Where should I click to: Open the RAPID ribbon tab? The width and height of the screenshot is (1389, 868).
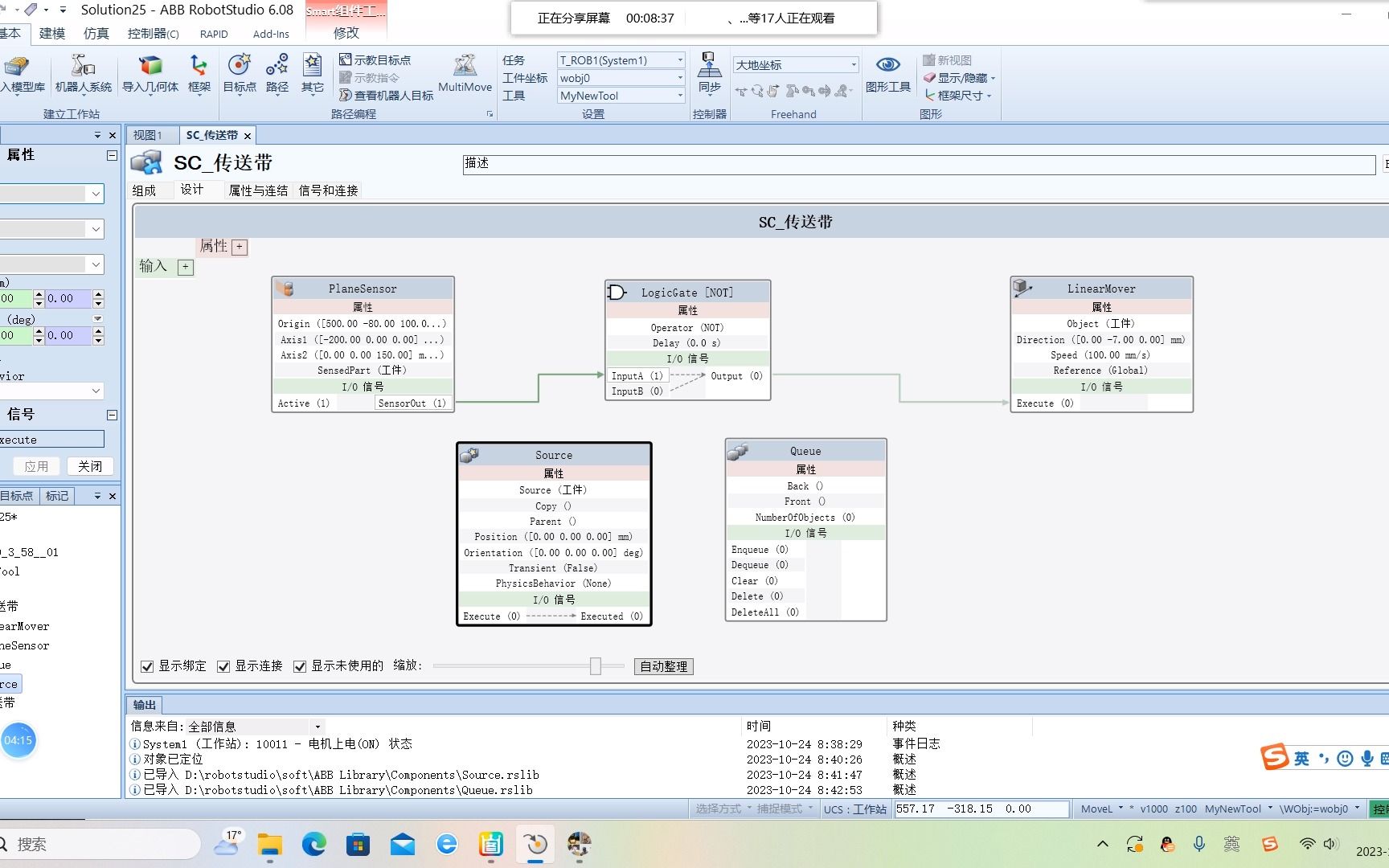coord(214,34)
